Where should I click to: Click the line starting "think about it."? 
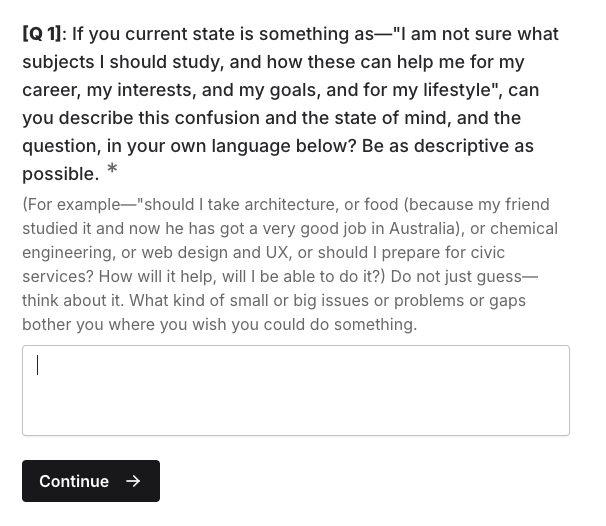tap(274, 300)
